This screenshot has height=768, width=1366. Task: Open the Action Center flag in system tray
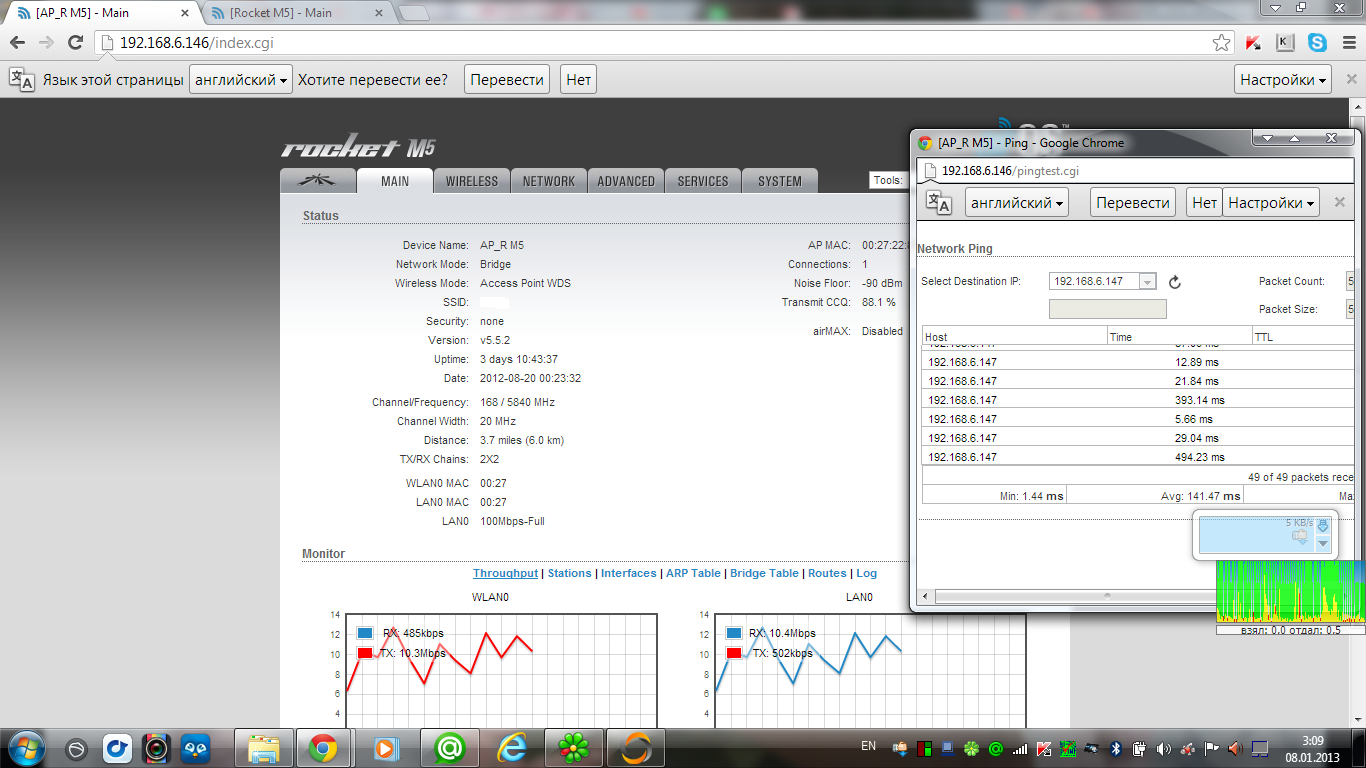[1212, 748]
